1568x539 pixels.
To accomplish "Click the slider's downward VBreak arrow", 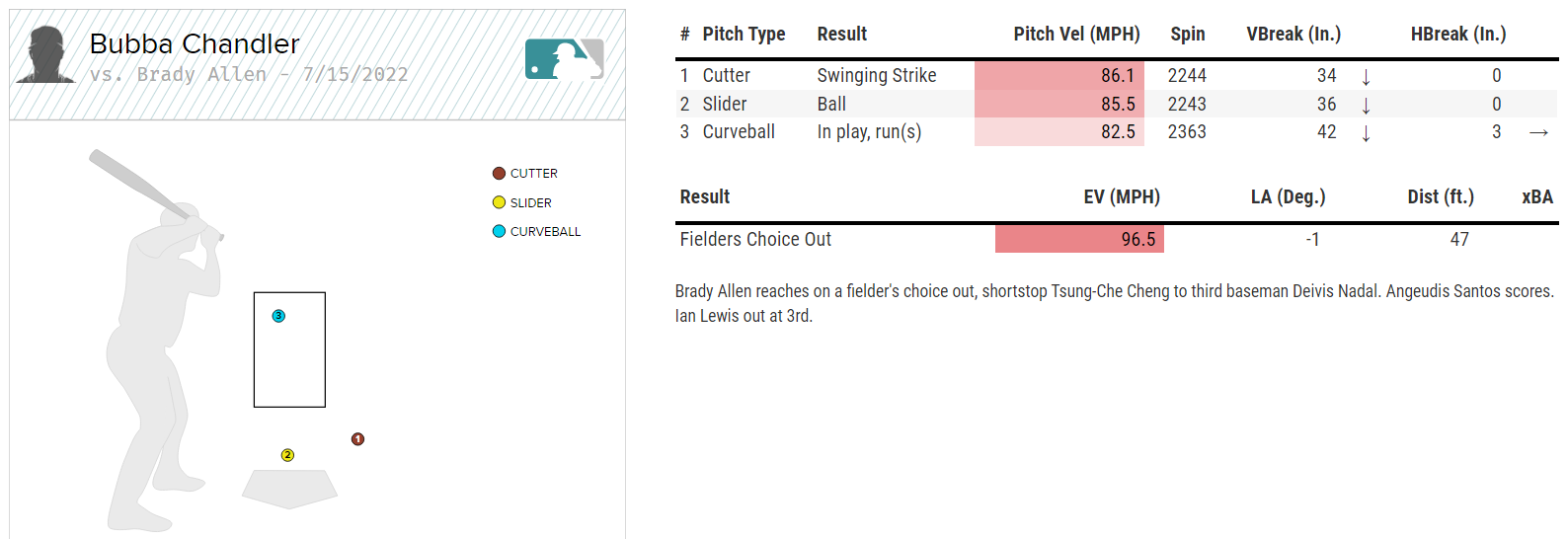I will coord(1366,105).
